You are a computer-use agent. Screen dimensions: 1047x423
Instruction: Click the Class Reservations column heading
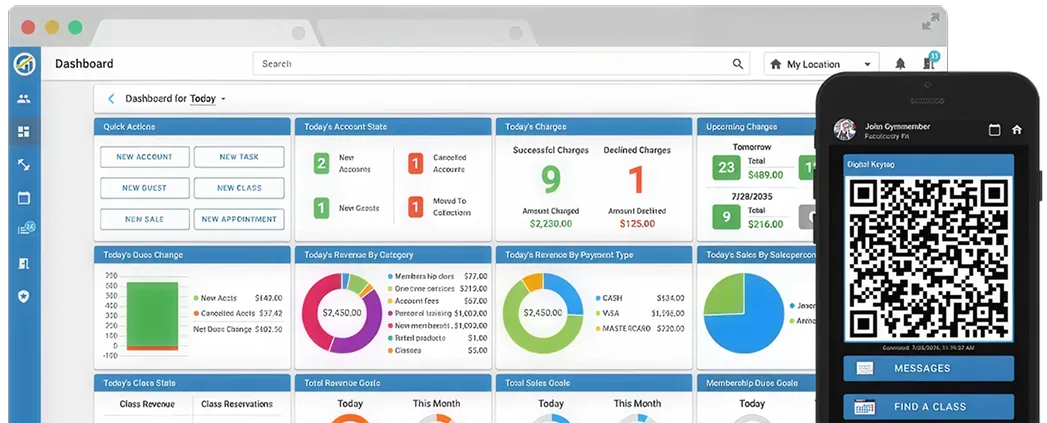(237, 404)
